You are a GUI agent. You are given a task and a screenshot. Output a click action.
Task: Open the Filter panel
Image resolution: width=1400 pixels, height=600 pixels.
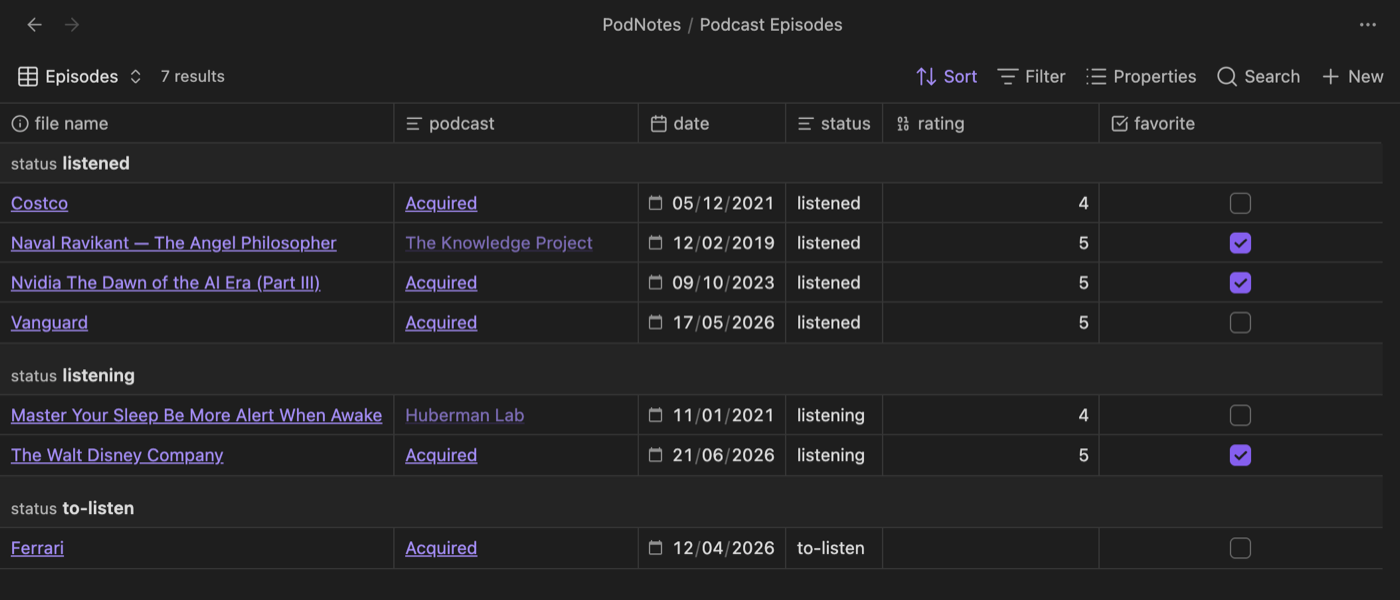[x=1031, y=76]
